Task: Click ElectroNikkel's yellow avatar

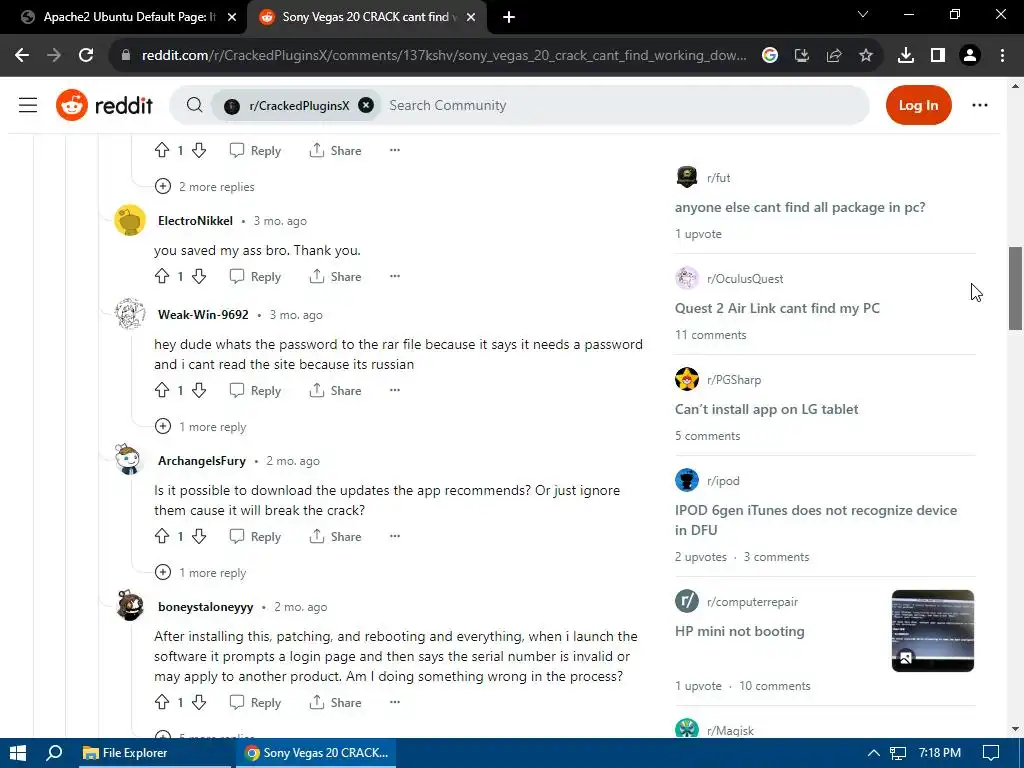Action: pos(129,220)
